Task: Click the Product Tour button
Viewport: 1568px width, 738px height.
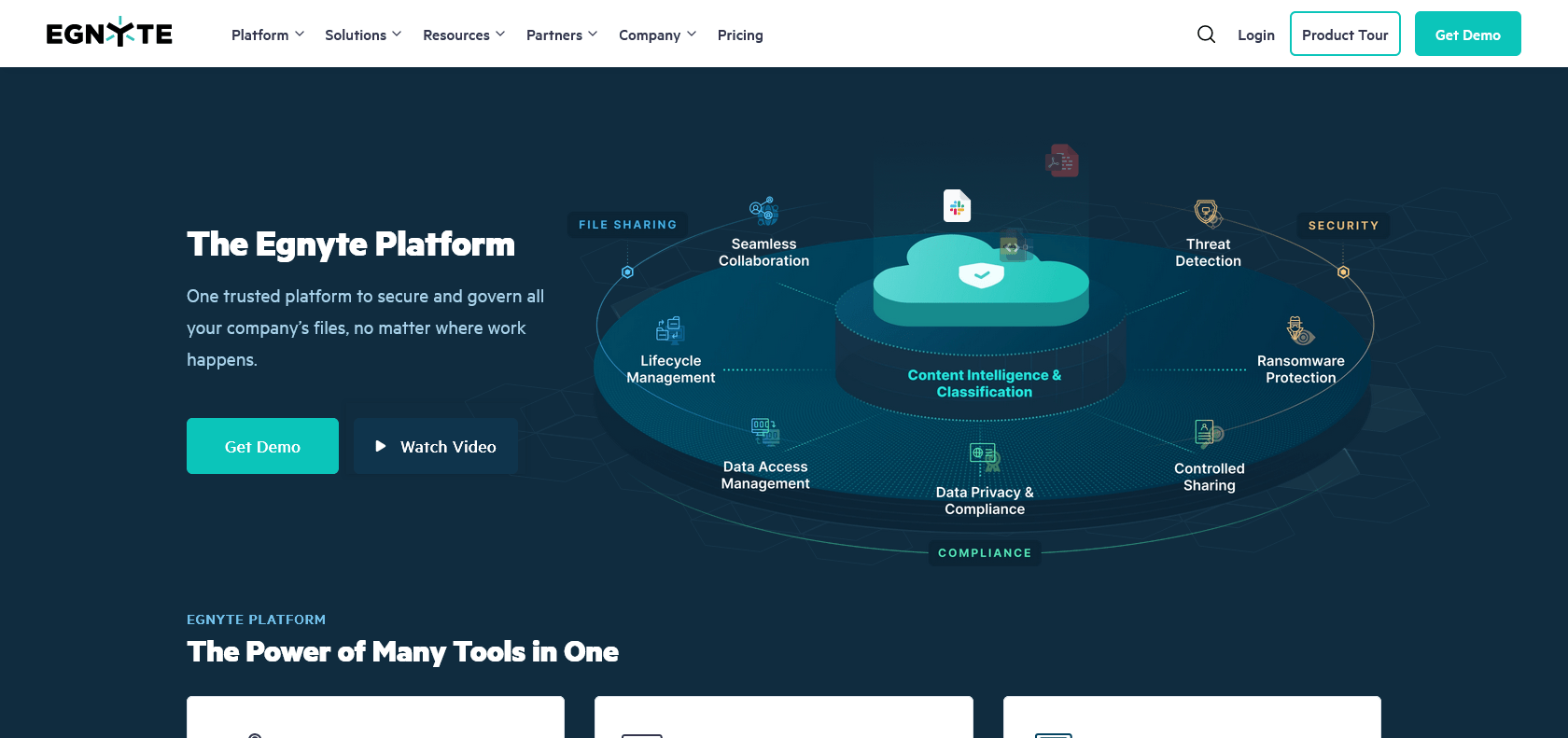Action: pyautogui.click(x=1345, y=34)
